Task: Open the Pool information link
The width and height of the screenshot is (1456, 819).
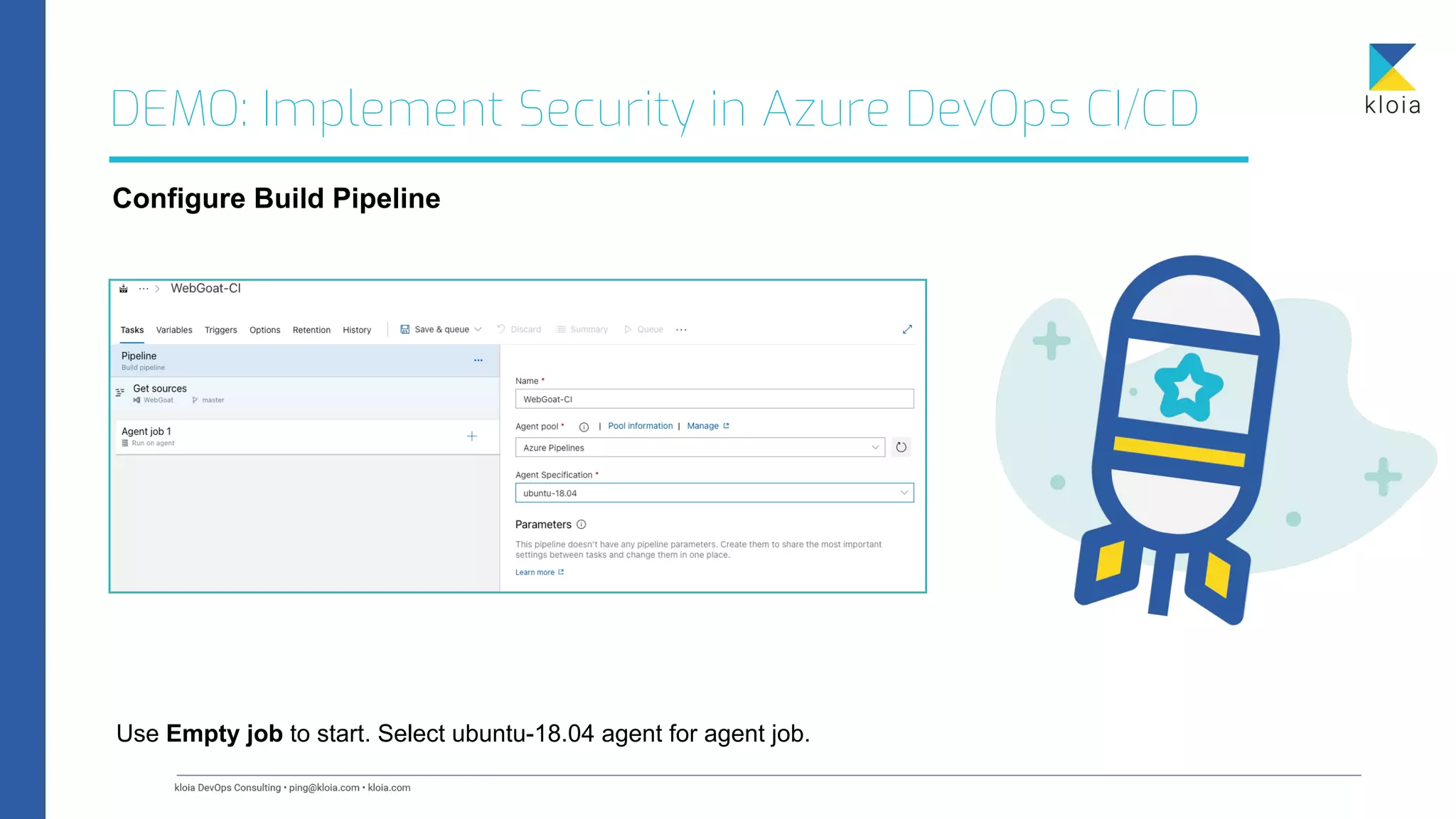Action: [x=640, y=426]
